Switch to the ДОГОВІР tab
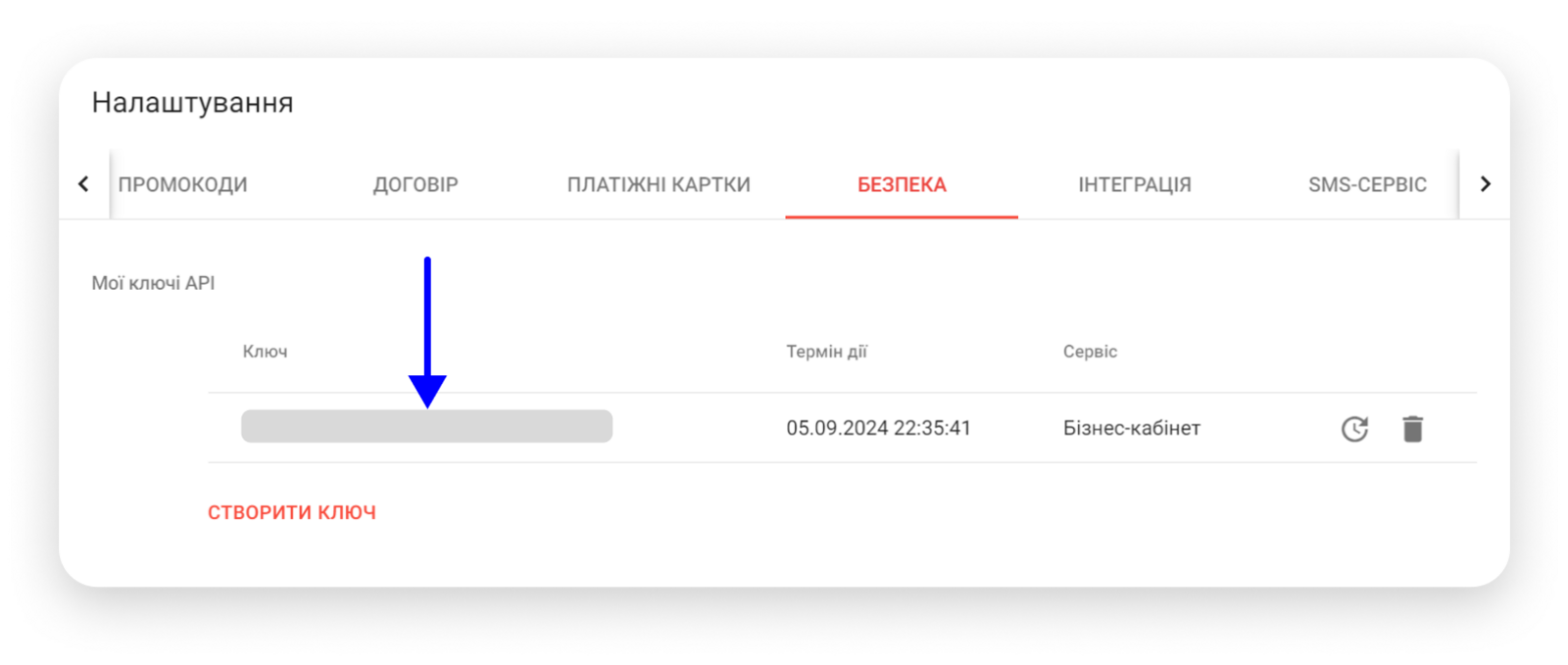The image size is (1568, 665). pos(416,185)
